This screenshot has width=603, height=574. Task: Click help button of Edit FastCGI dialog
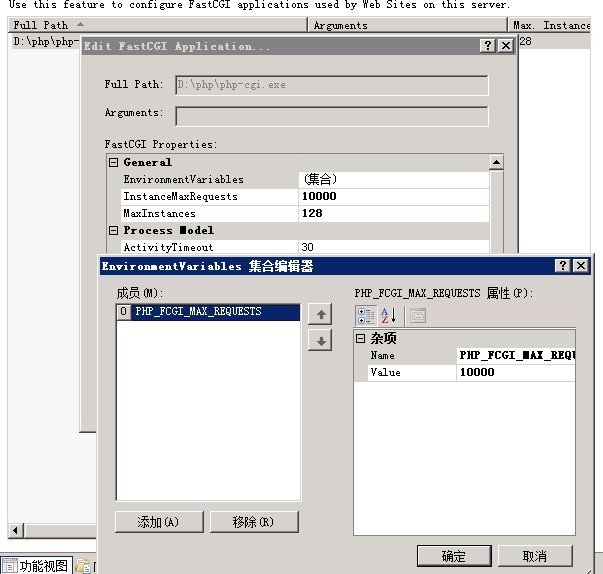pyautogui.click(x=487, y=46)
